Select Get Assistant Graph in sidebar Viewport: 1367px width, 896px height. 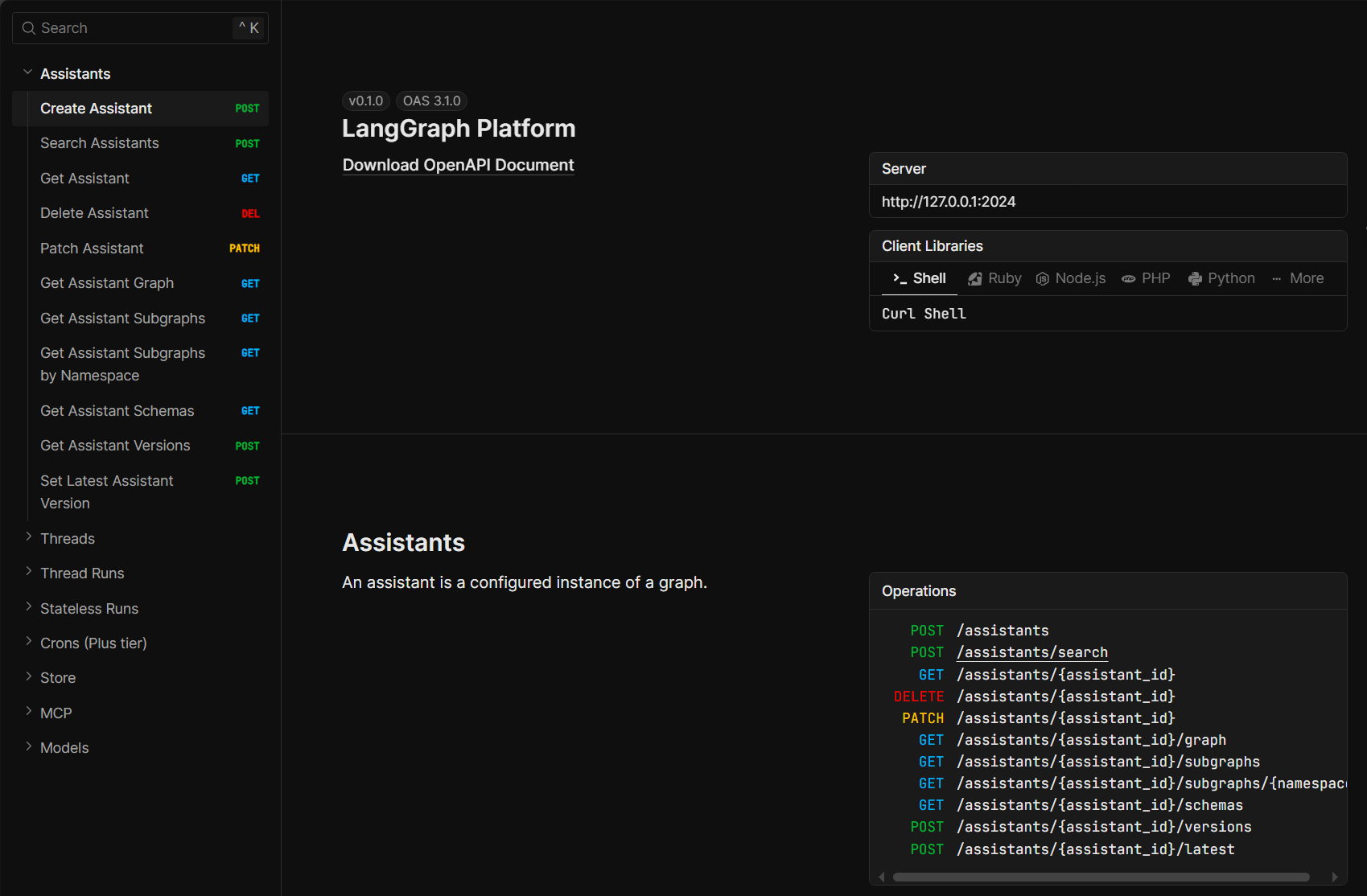pos(140,283)
